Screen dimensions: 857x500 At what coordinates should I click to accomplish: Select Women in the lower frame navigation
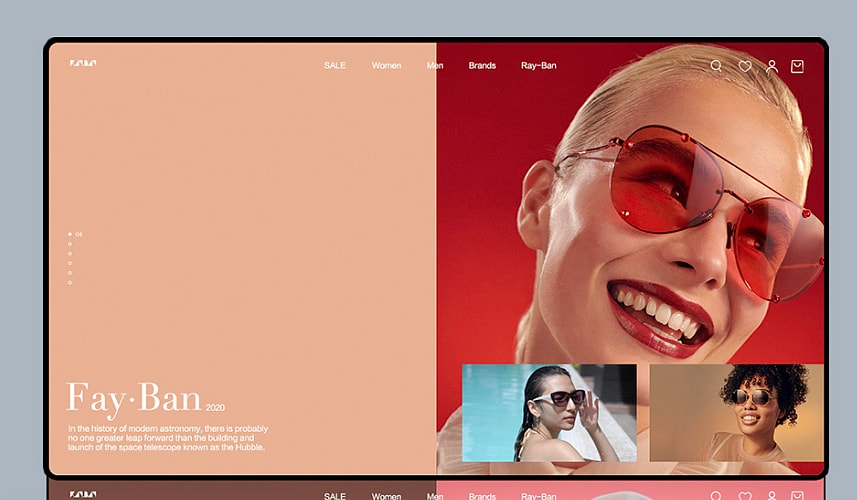tap(386, 496)
